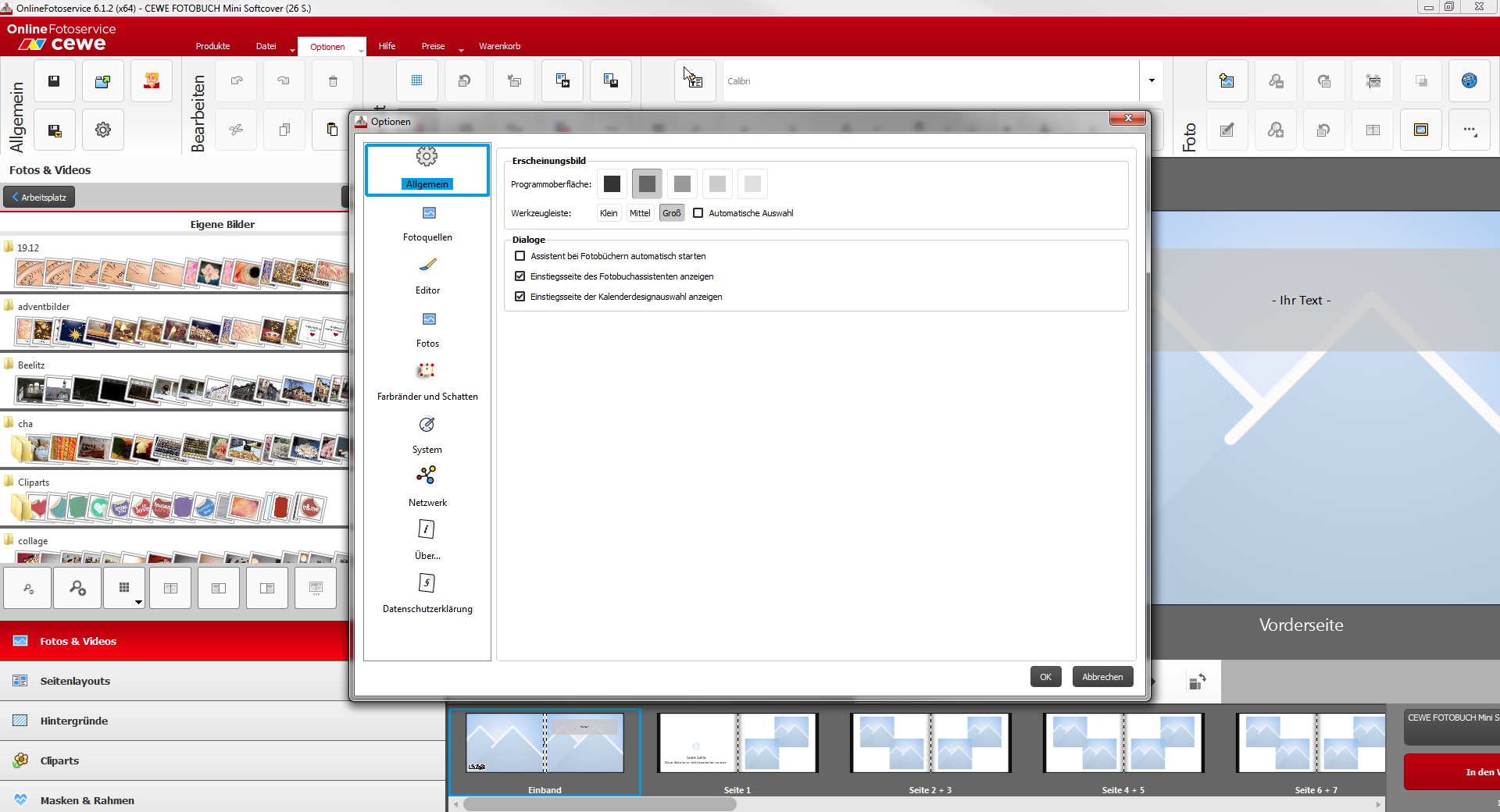Expand the Calibri font dropdown
Image resolution: width=1500 pixels, height=812 pixels.
pyautogui.click(x=1151, y=81)
